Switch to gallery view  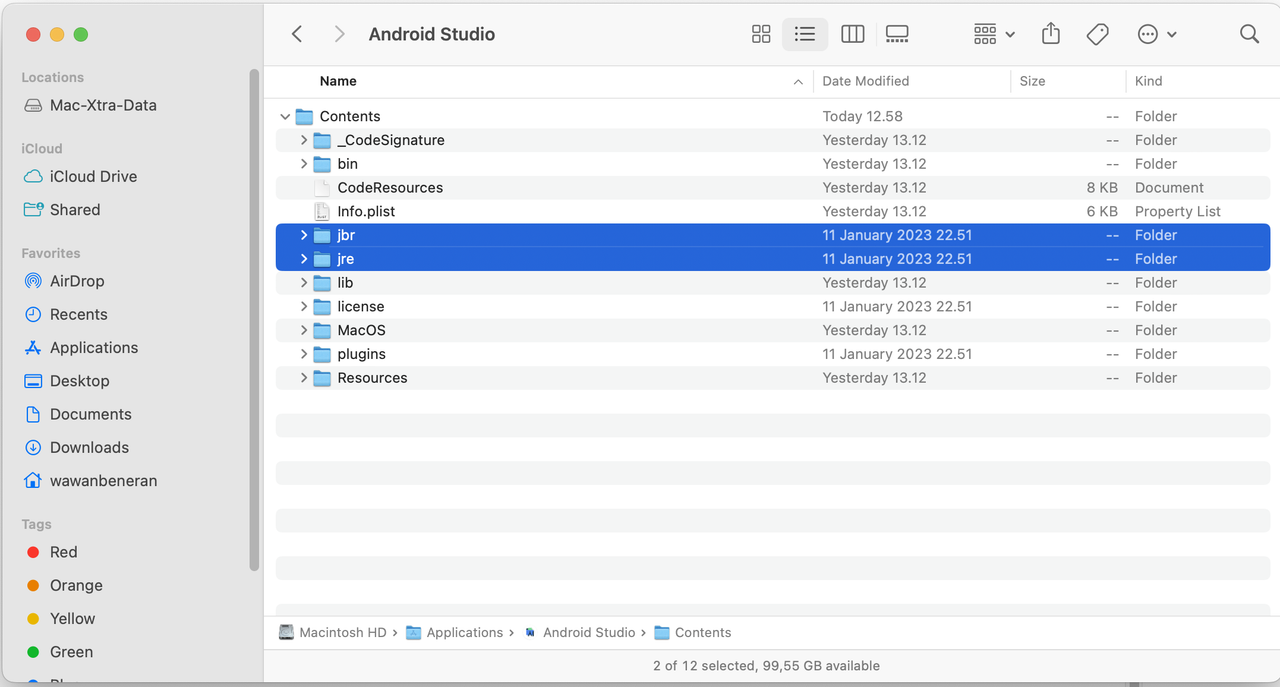(897, 34)
